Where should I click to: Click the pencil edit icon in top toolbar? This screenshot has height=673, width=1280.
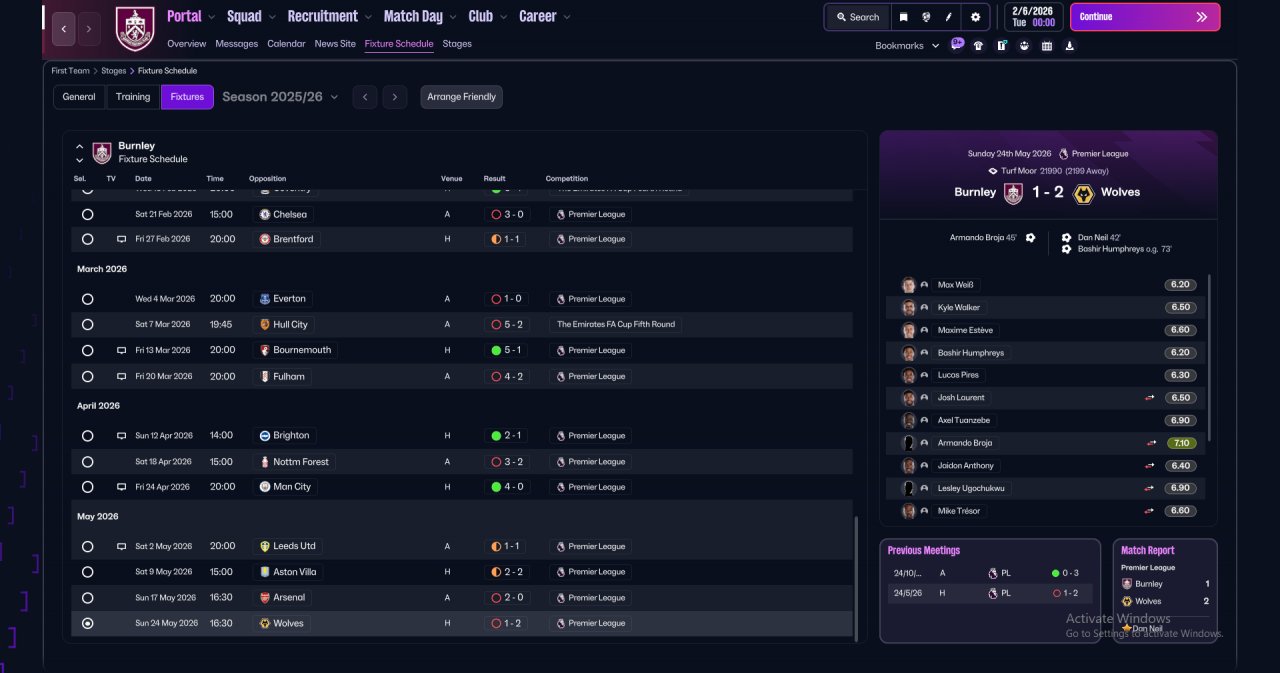(949, 17)
